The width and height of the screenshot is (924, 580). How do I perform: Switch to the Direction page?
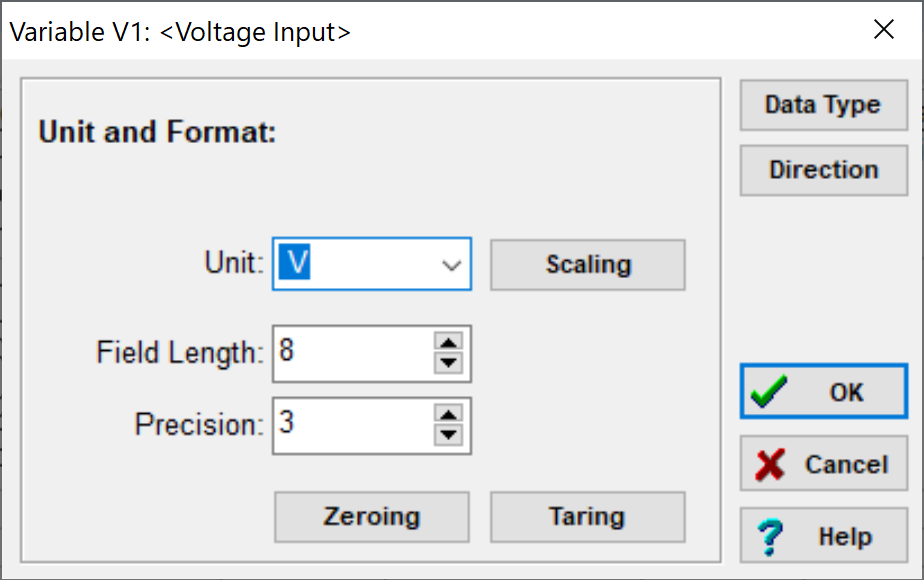tap(823, 170)
